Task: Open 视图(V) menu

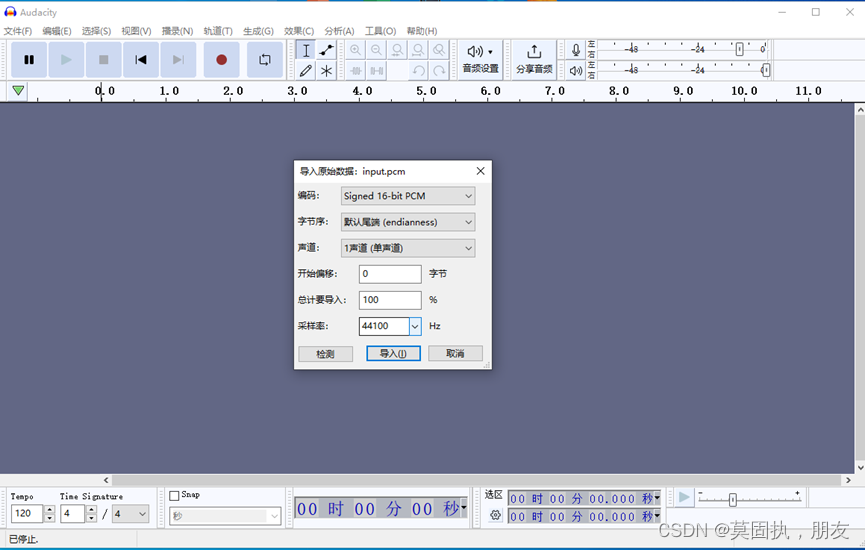Action: (x=136, y=31)
